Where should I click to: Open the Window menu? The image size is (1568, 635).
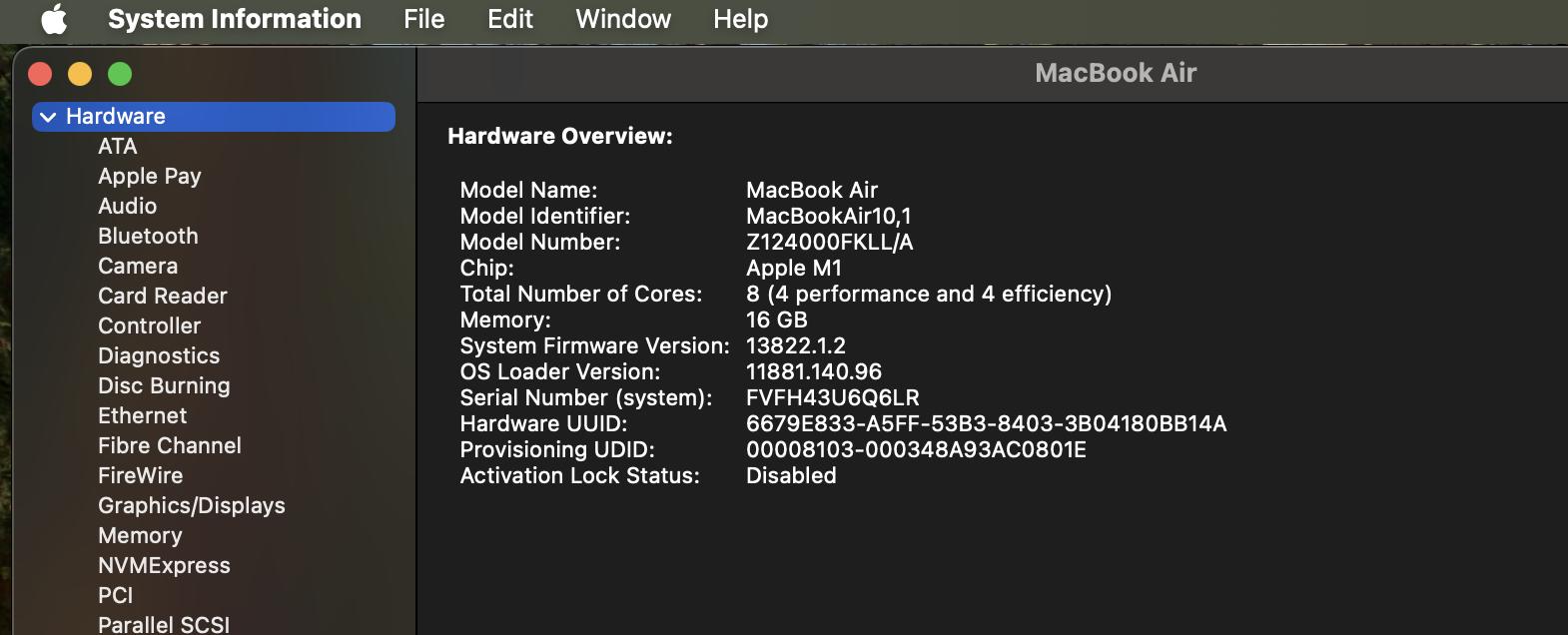pos(623,19)
